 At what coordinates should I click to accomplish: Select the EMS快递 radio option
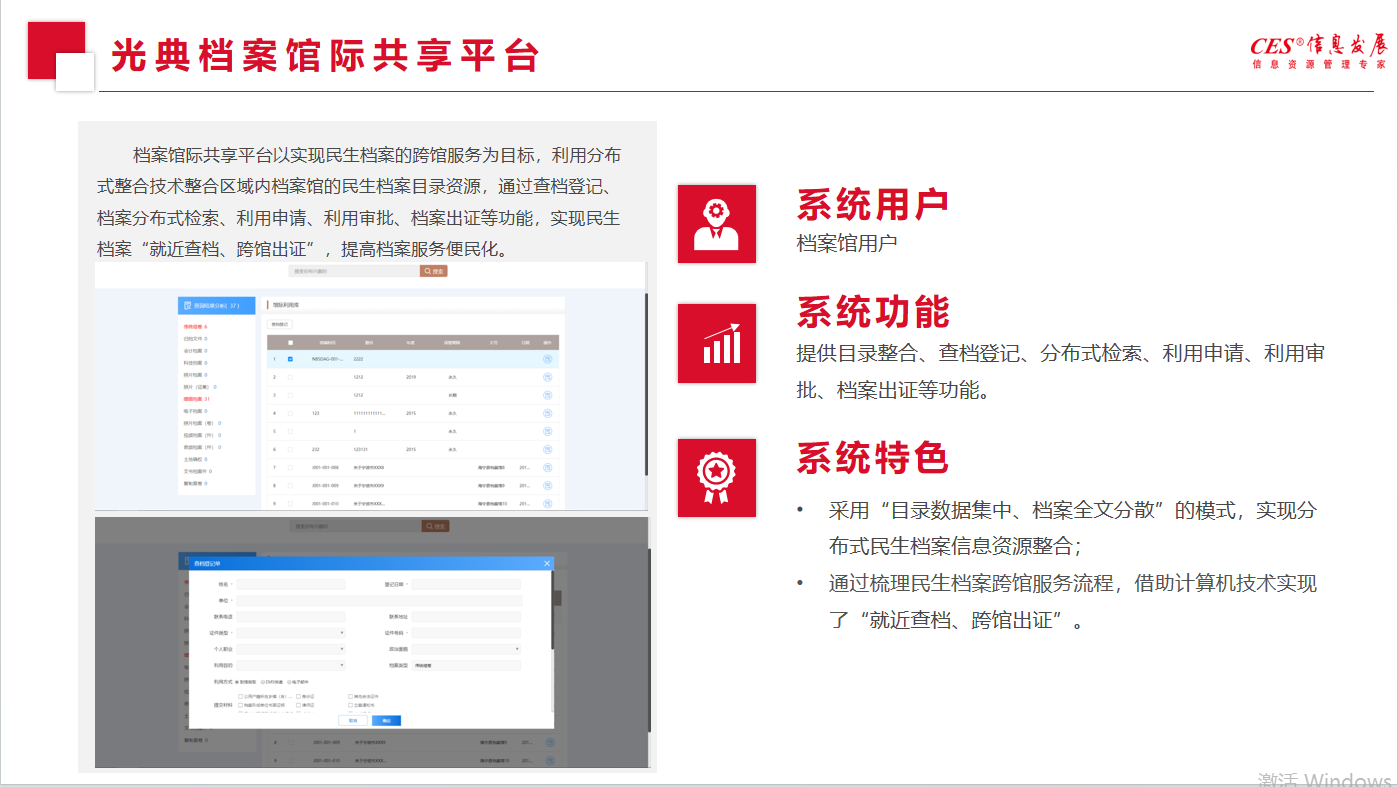(x=263, y=682)
